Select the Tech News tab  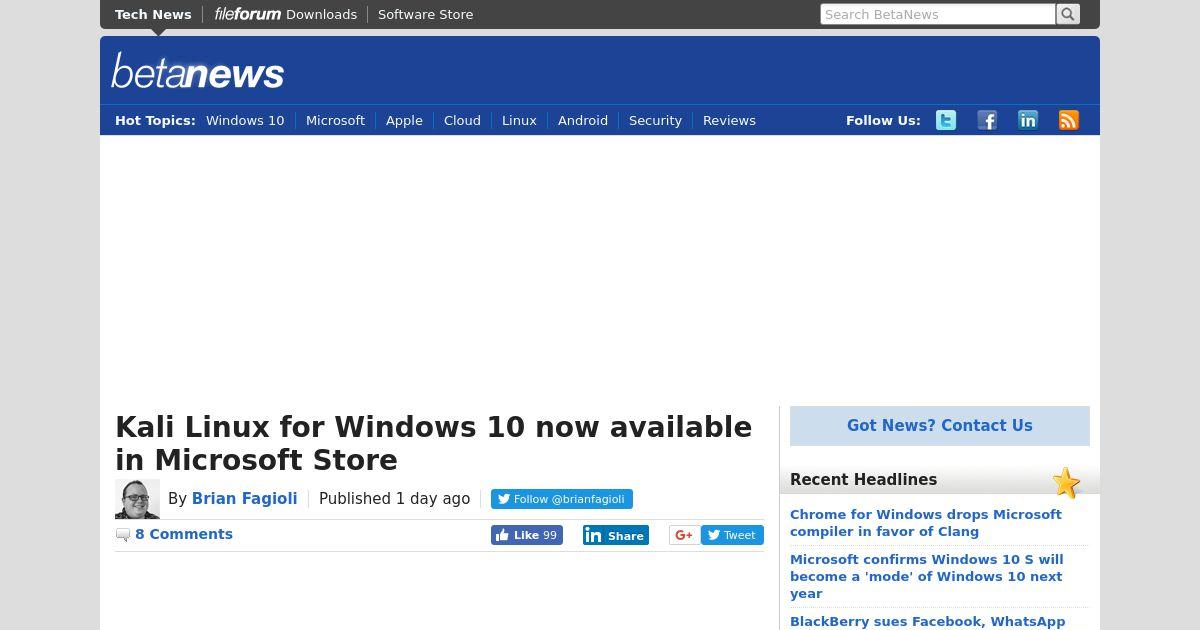[153, 14]
